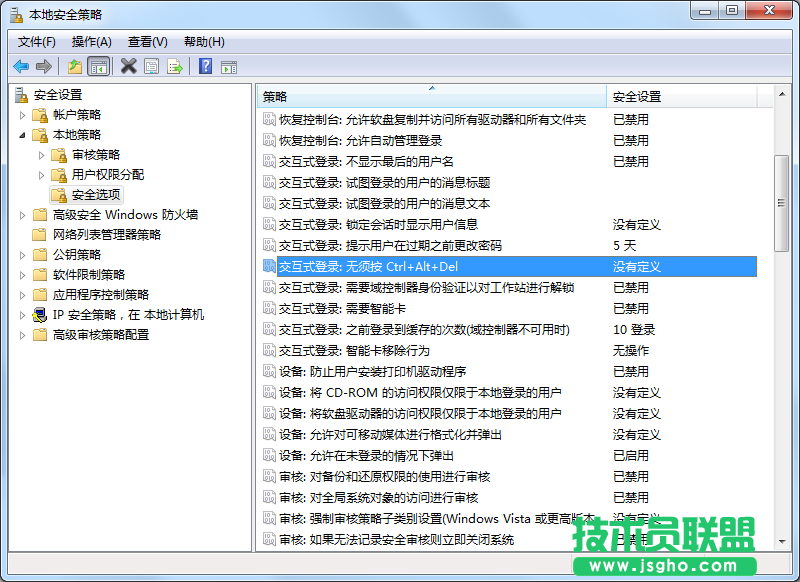Image resolution: width=800 pixels, height=582 pixels.
Task: Expand the 公钥策略 tree node
Action: 23,254
